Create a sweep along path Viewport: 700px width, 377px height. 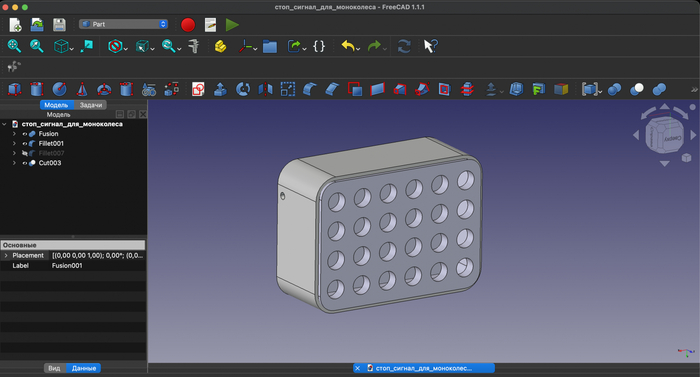point(422,89)
